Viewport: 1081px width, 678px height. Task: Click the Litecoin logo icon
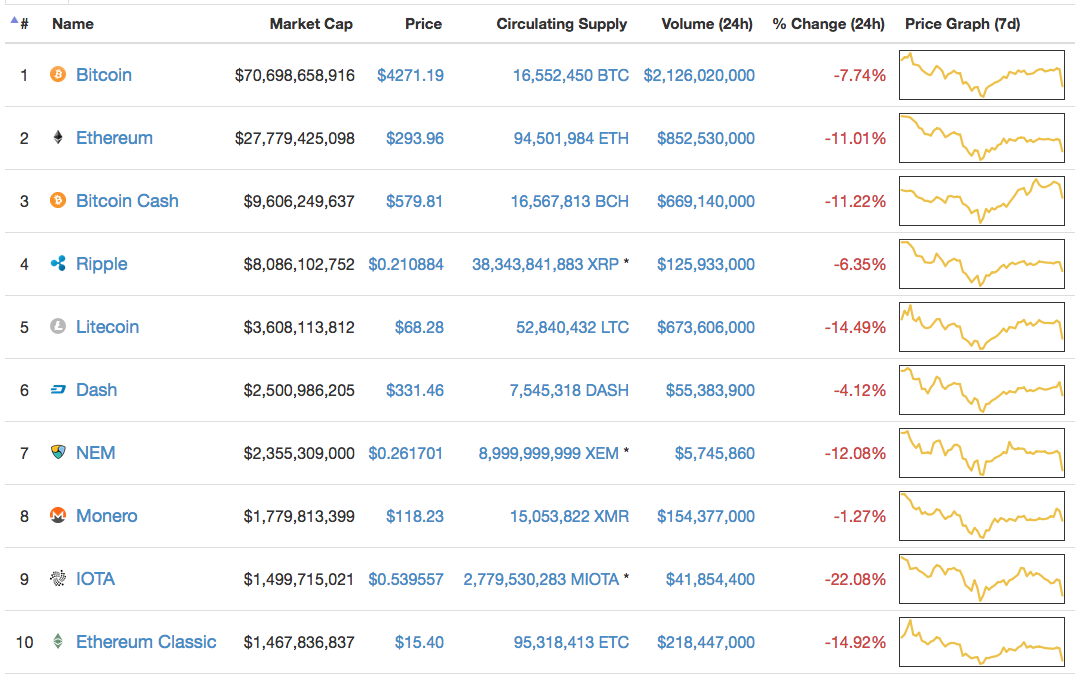pos(58,327)
